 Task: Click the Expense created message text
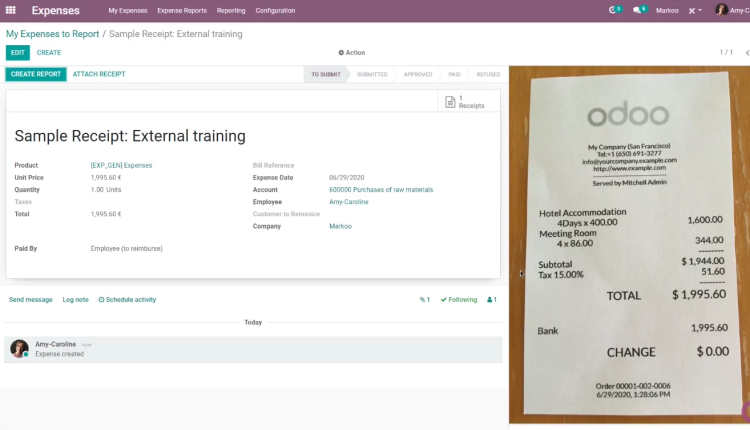(x=59, y=354)
